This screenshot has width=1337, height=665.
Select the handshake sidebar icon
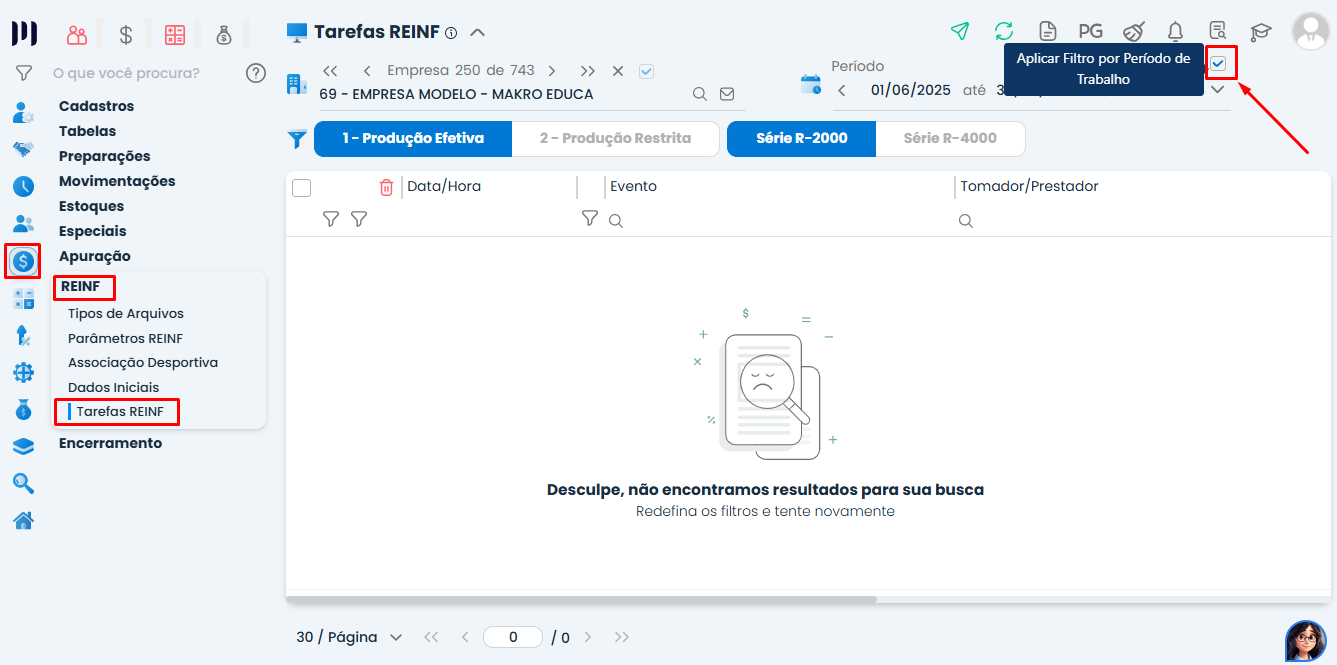click(23, 149)
